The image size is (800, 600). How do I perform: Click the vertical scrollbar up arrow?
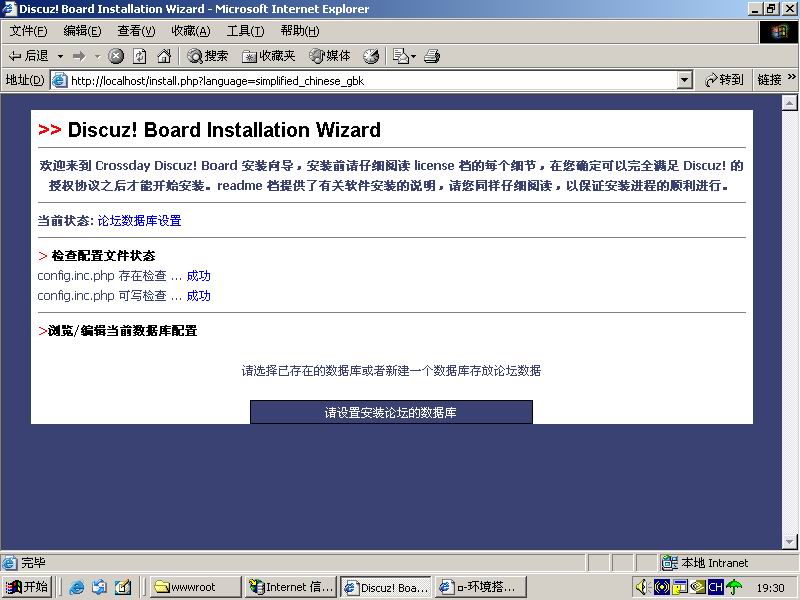tap(789, 103)
